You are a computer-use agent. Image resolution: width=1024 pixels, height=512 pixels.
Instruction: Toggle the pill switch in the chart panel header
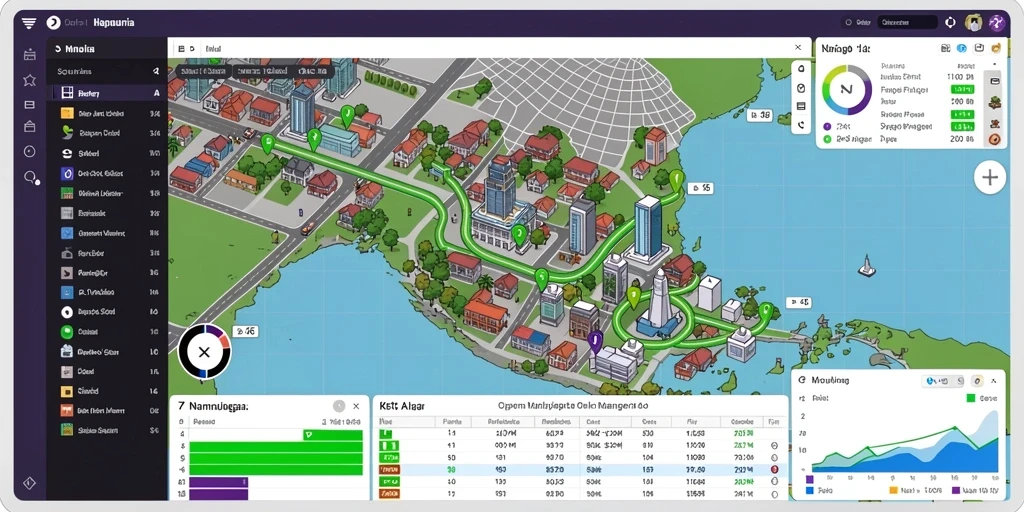point(941,380)
